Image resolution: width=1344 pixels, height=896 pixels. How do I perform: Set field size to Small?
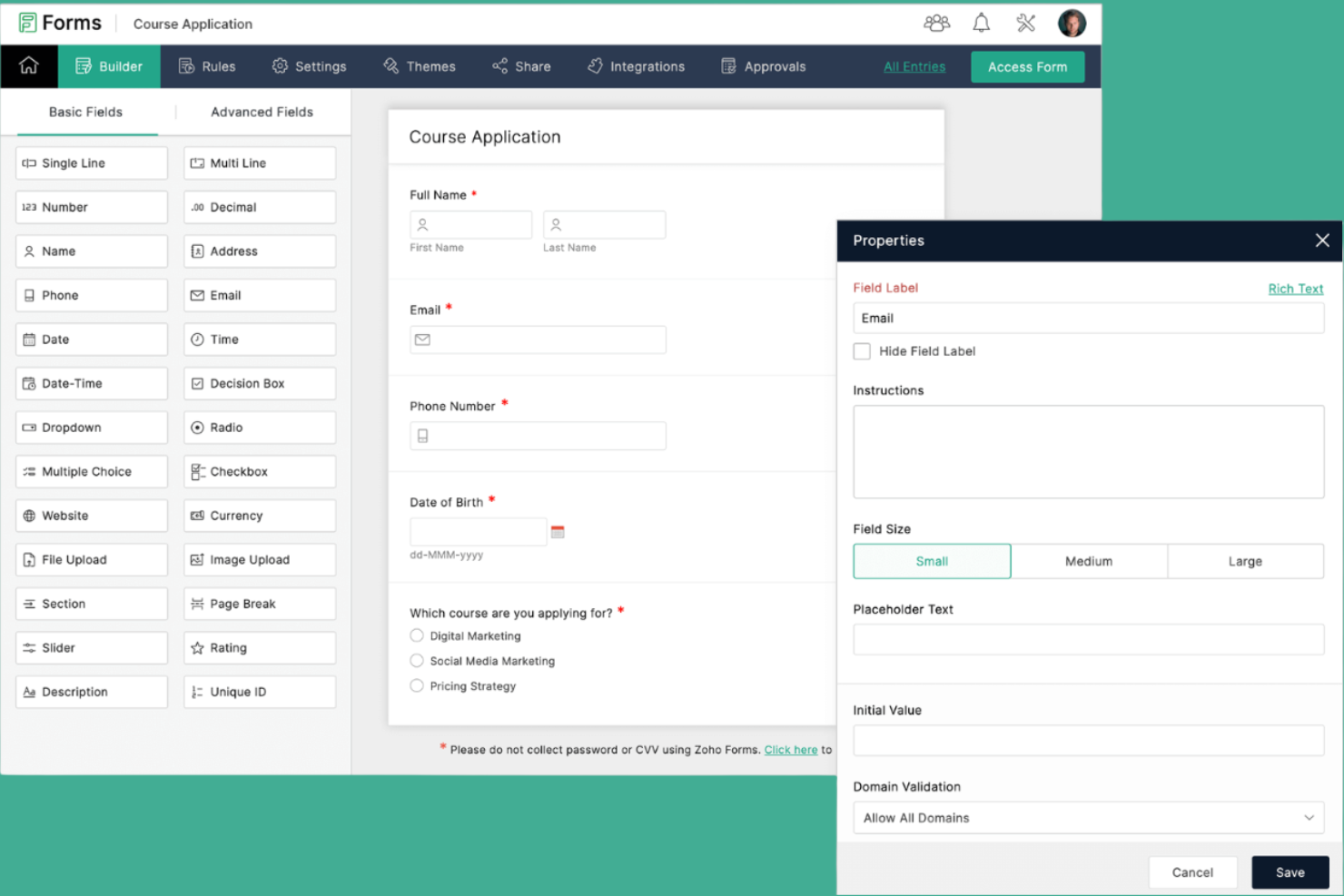(932, 561)
